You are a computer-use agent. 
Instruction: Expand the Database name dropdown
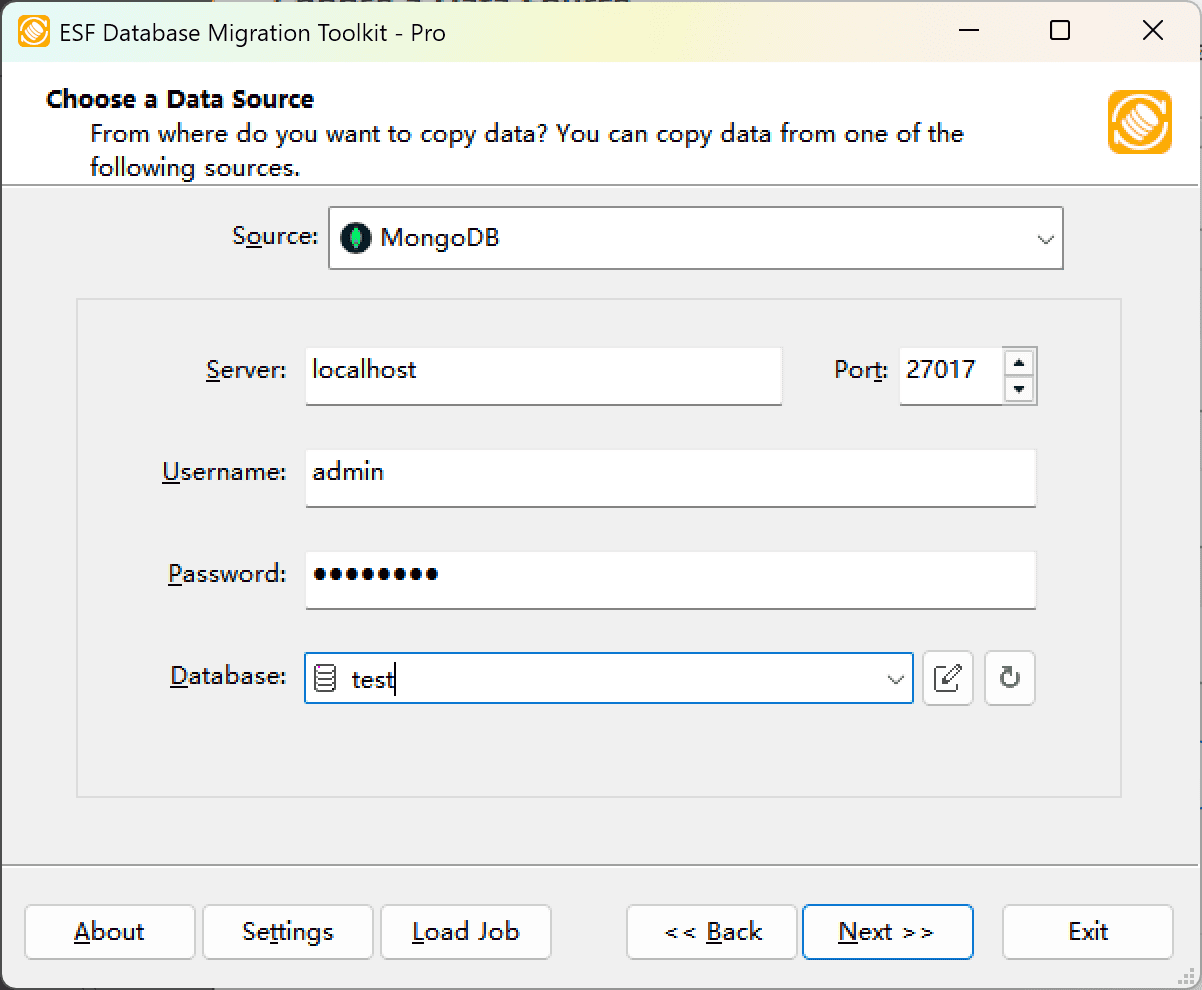click(894, 678)
